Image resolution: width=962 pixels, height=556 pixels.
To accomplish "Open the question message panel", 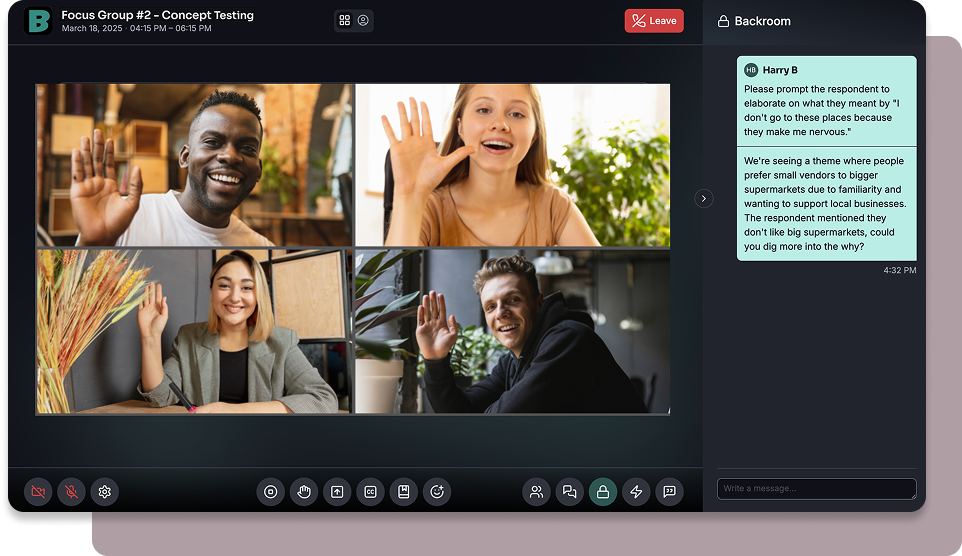I will click(x=669, y=491).
